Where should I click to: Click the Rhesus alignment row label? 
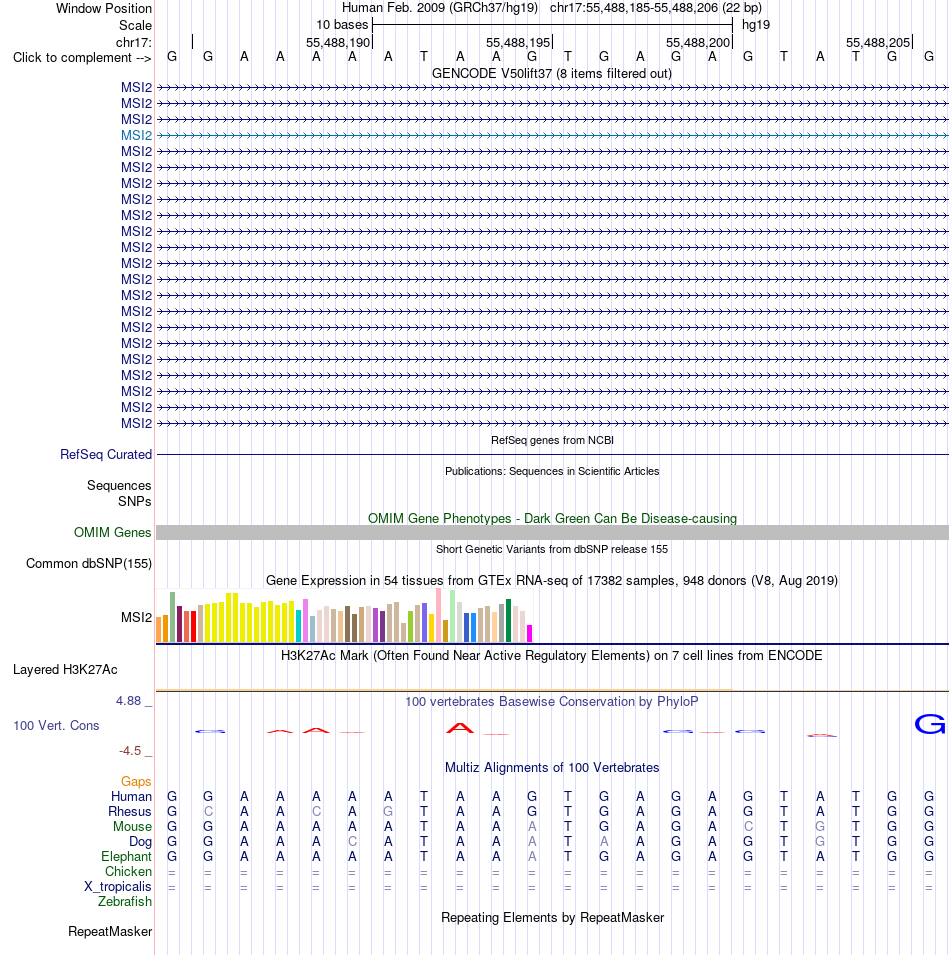pyautogui.click(x=130, y=812)
